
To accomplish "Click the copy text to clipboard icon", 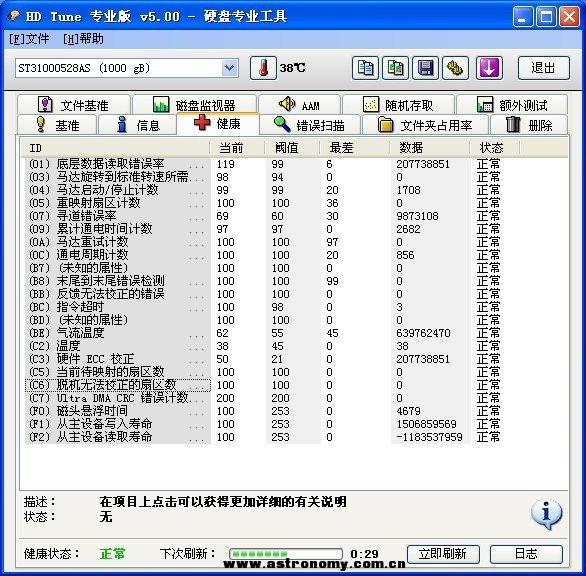I will (365, 68).
